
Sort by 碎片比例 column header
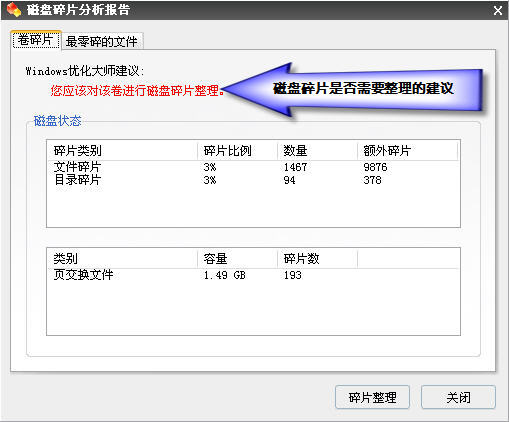[237, 151]
